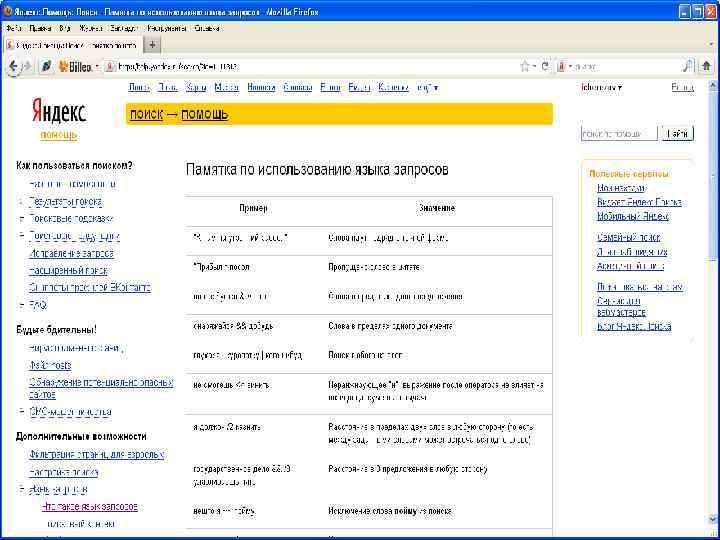
Task: Click the address bar URL field
Action: coord(317,67)
